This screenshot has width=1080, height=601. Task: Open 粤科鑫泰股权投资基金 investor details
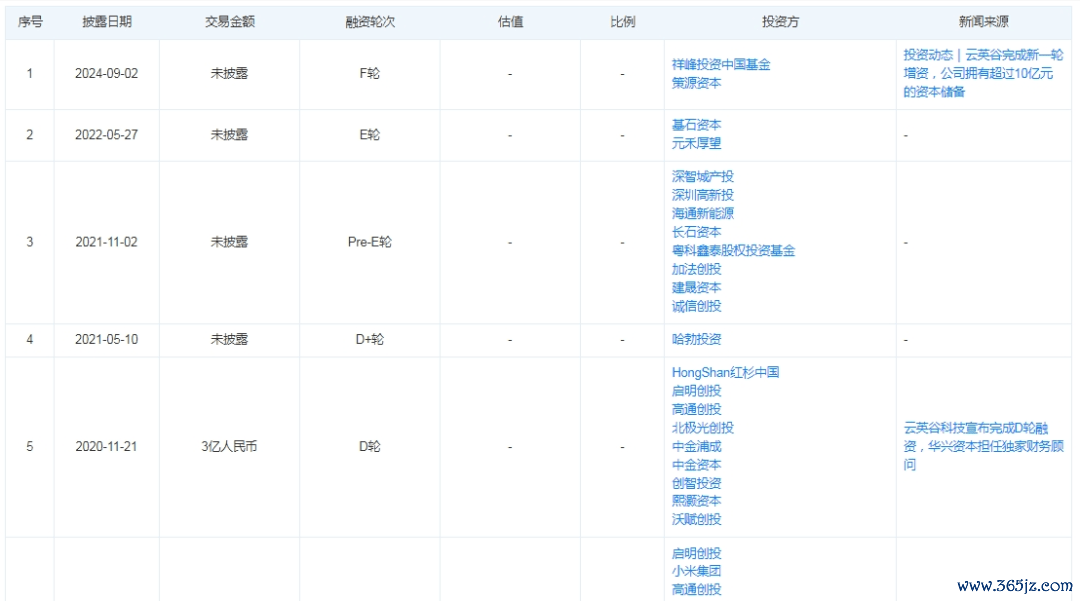[x=733, y=251]
